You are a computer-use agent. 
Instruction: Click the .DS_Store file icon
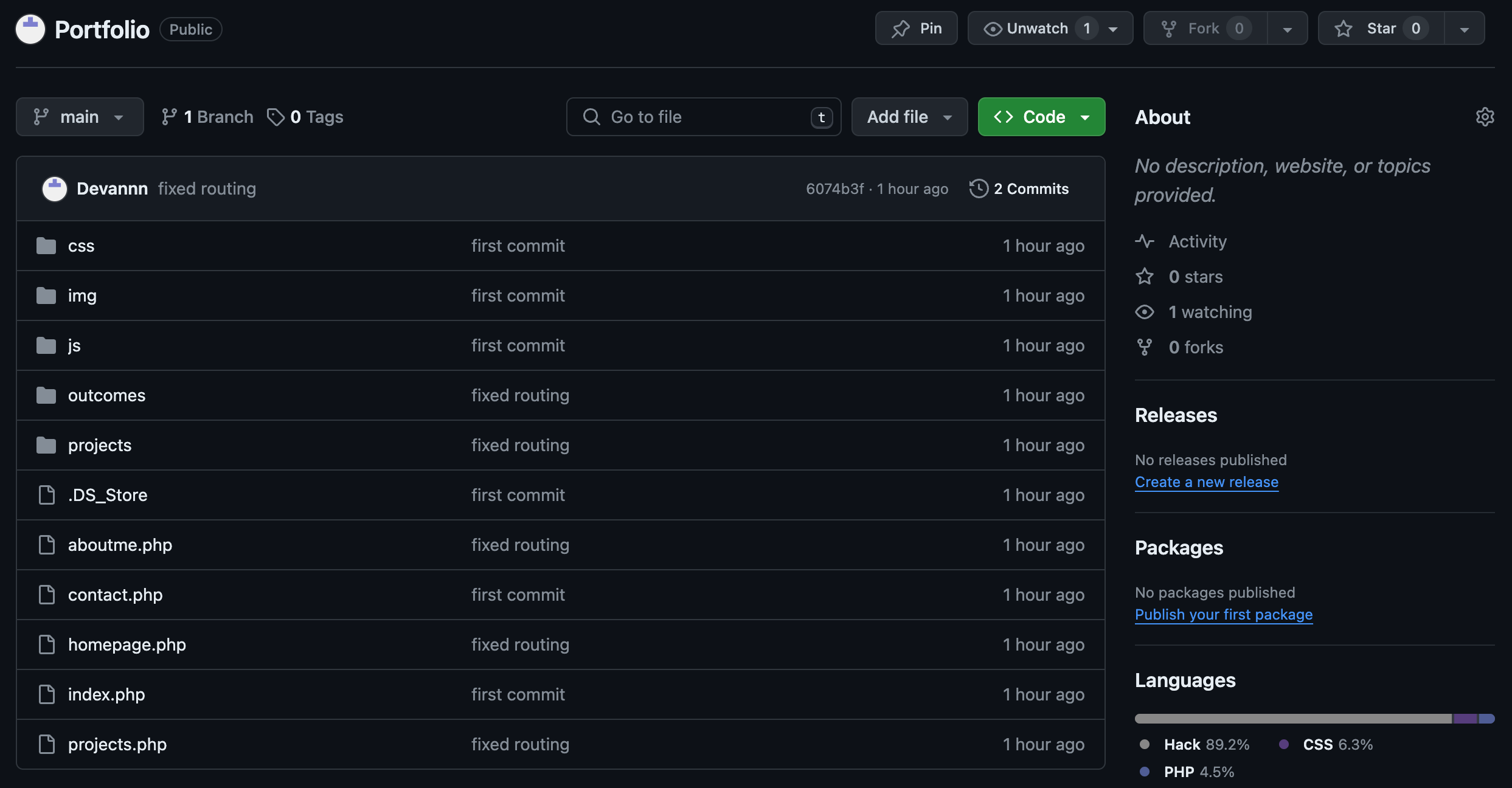click(x=47, y=495)
